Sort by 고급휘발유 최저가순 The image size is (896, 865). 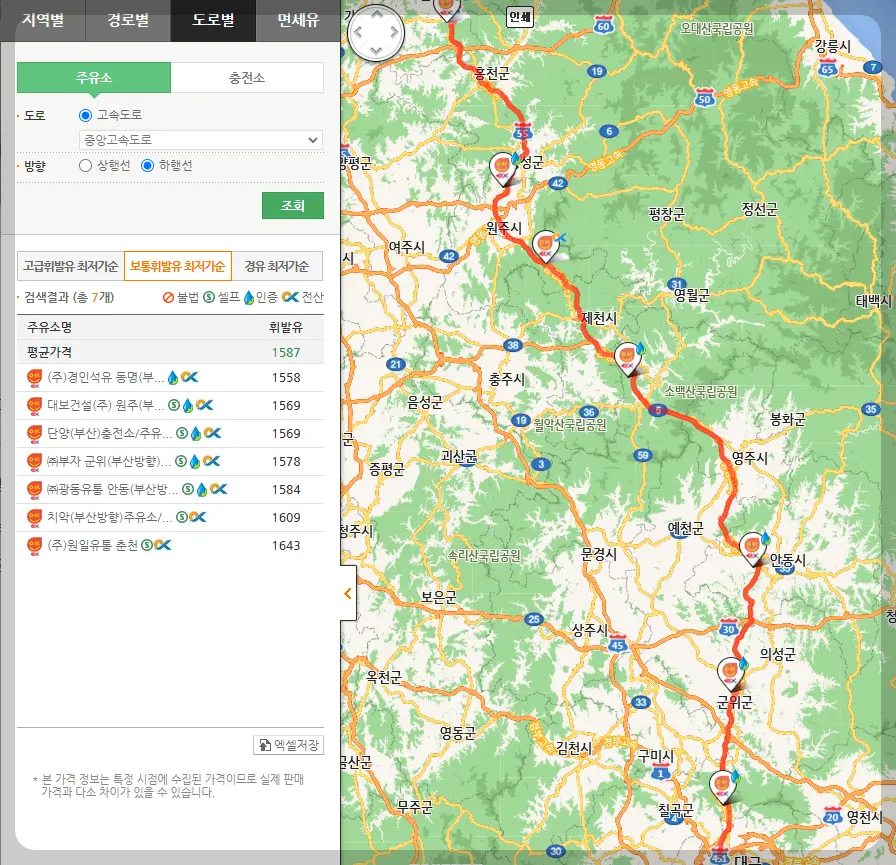(71, 266)
